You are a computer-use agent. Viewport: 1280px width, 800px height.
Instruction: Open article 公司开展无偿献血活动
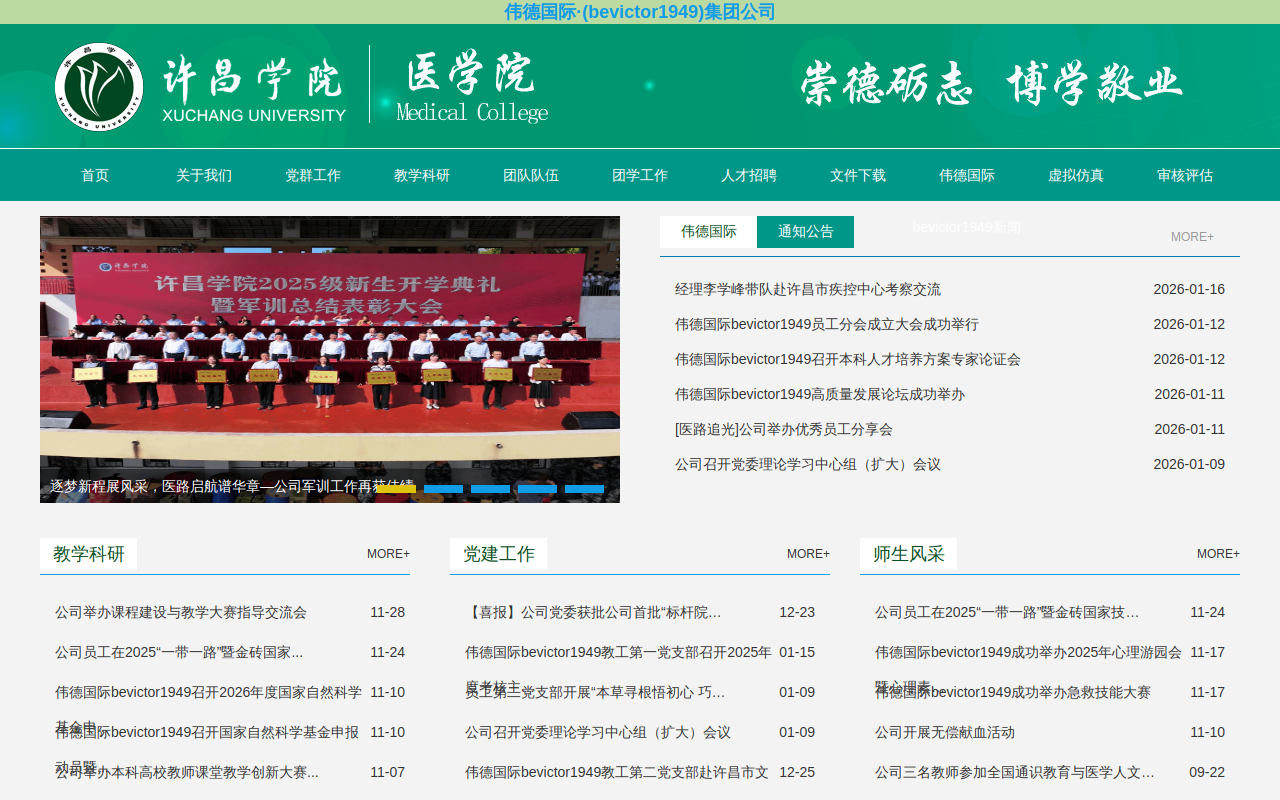pyautogui.click(x=945, y=732)
